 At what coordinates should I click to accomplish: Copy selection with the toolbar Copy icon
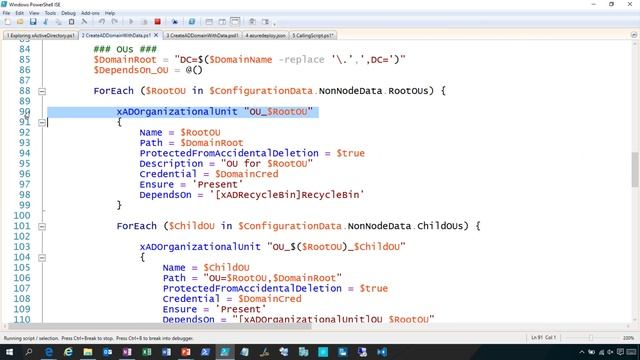click(x=58, y=22)
